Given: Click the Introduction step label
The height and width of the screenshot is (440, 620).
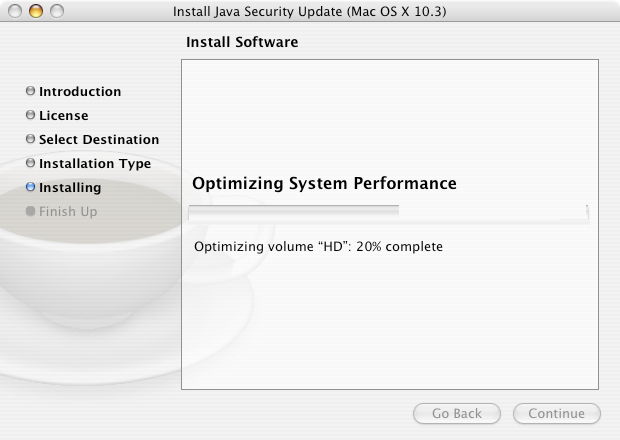Looking at the screenshot, I should coord(80,92).
